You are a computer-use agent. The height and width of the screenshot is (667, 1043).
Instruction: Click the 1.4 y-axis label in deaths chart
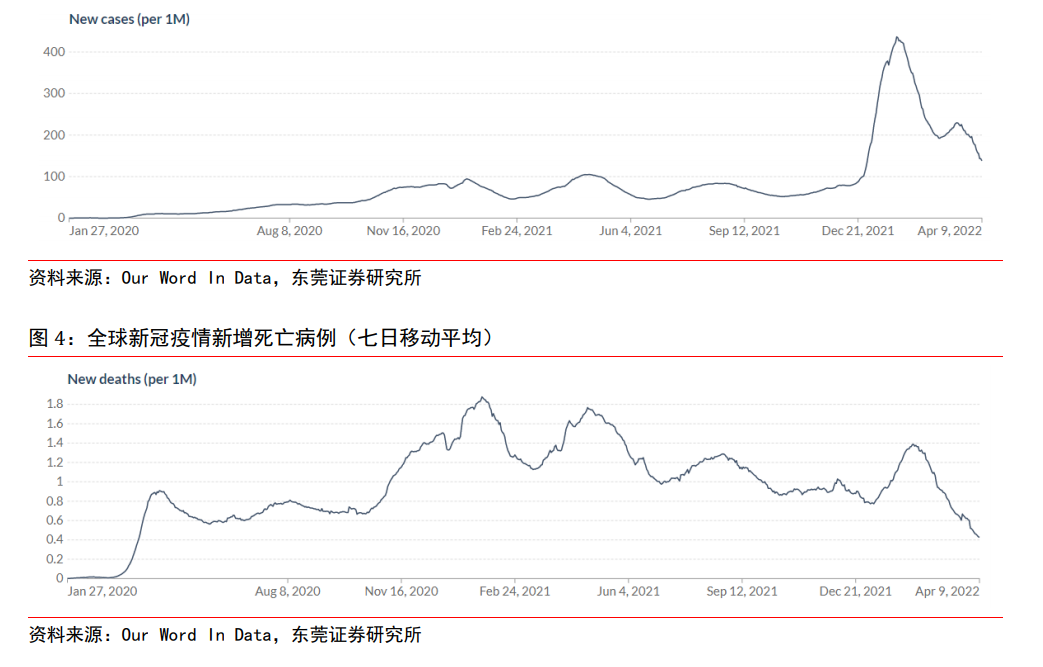coord(55,443)
